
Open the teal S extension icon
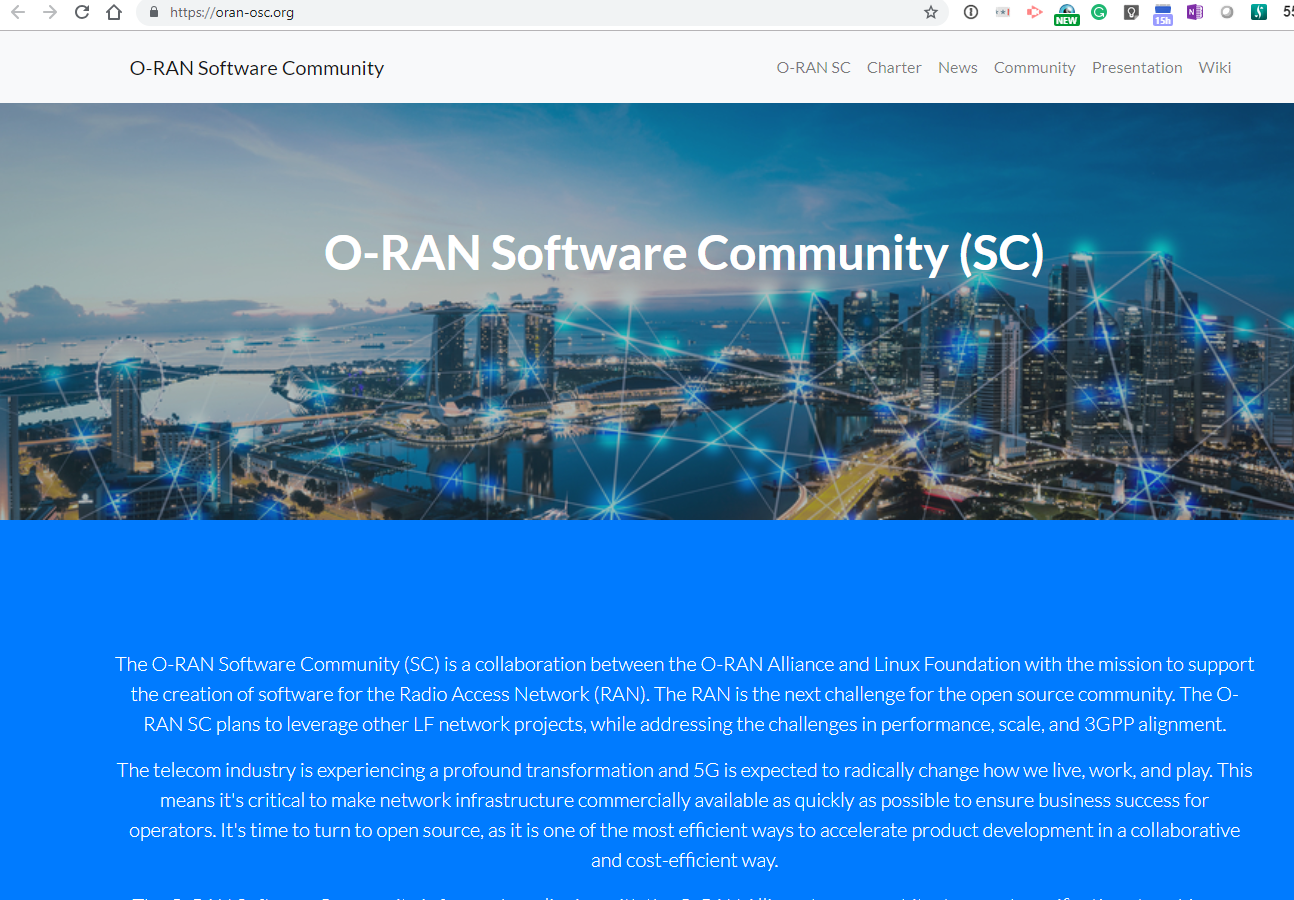click(1259, 12)
